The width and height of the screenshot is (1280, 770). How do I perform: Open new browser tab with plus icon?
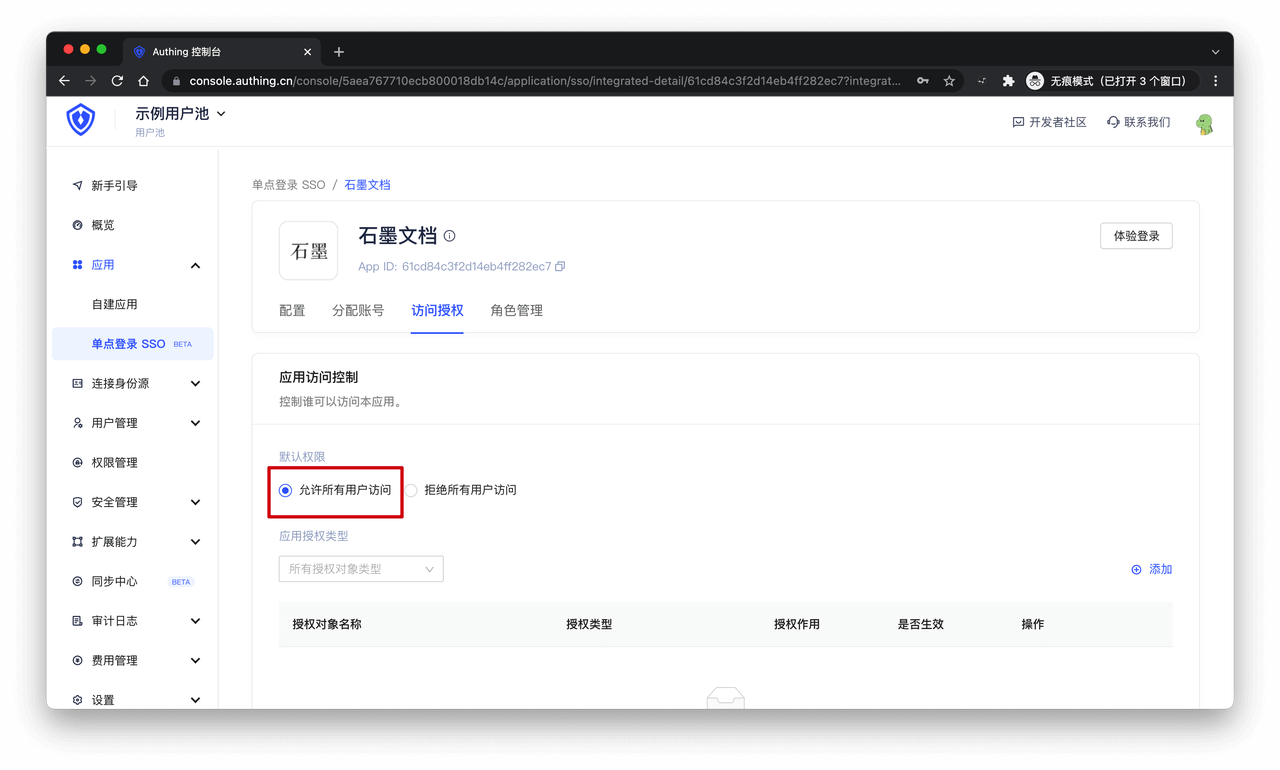(339, 52)
